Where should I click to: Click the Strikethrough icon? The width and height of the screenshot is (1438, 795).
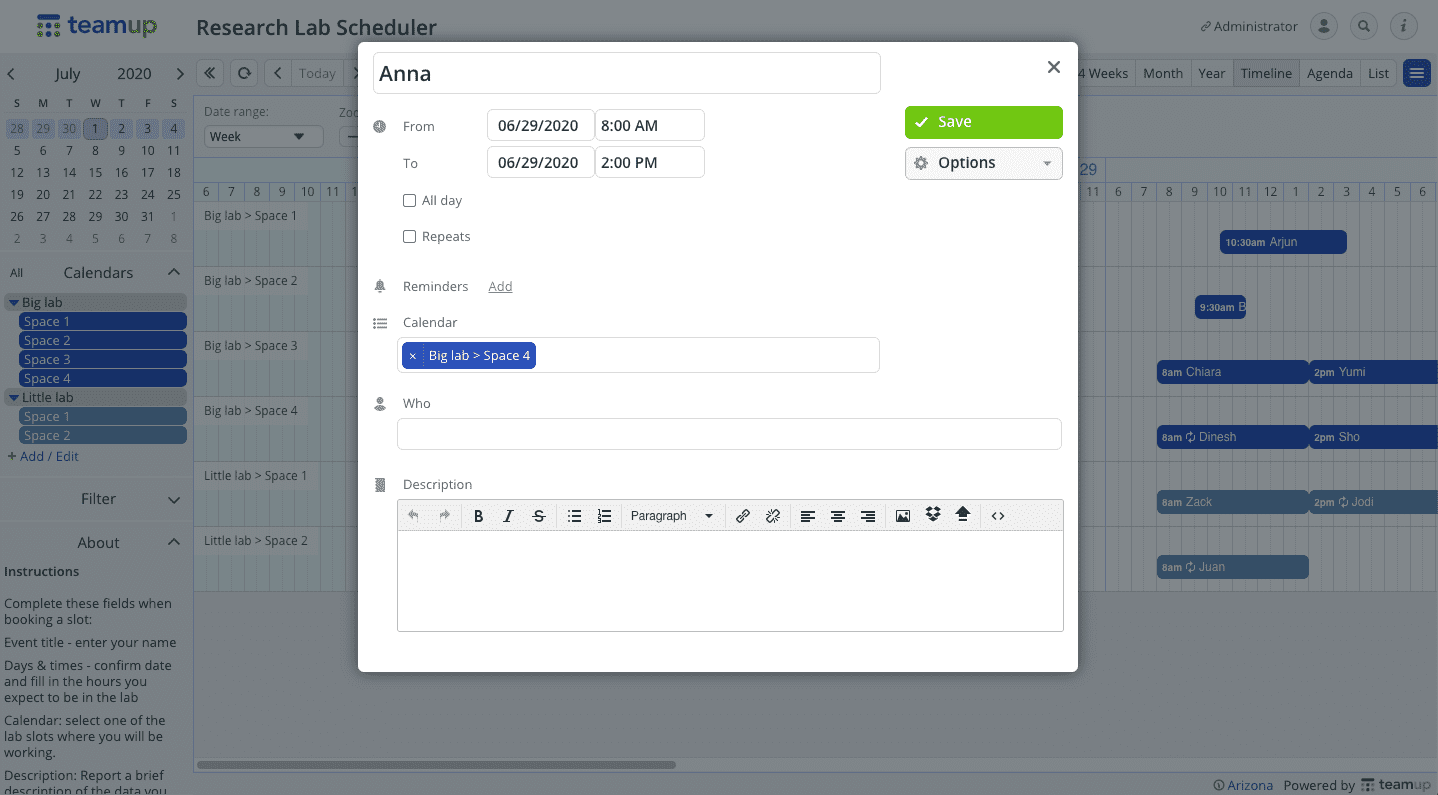(539, 516)
